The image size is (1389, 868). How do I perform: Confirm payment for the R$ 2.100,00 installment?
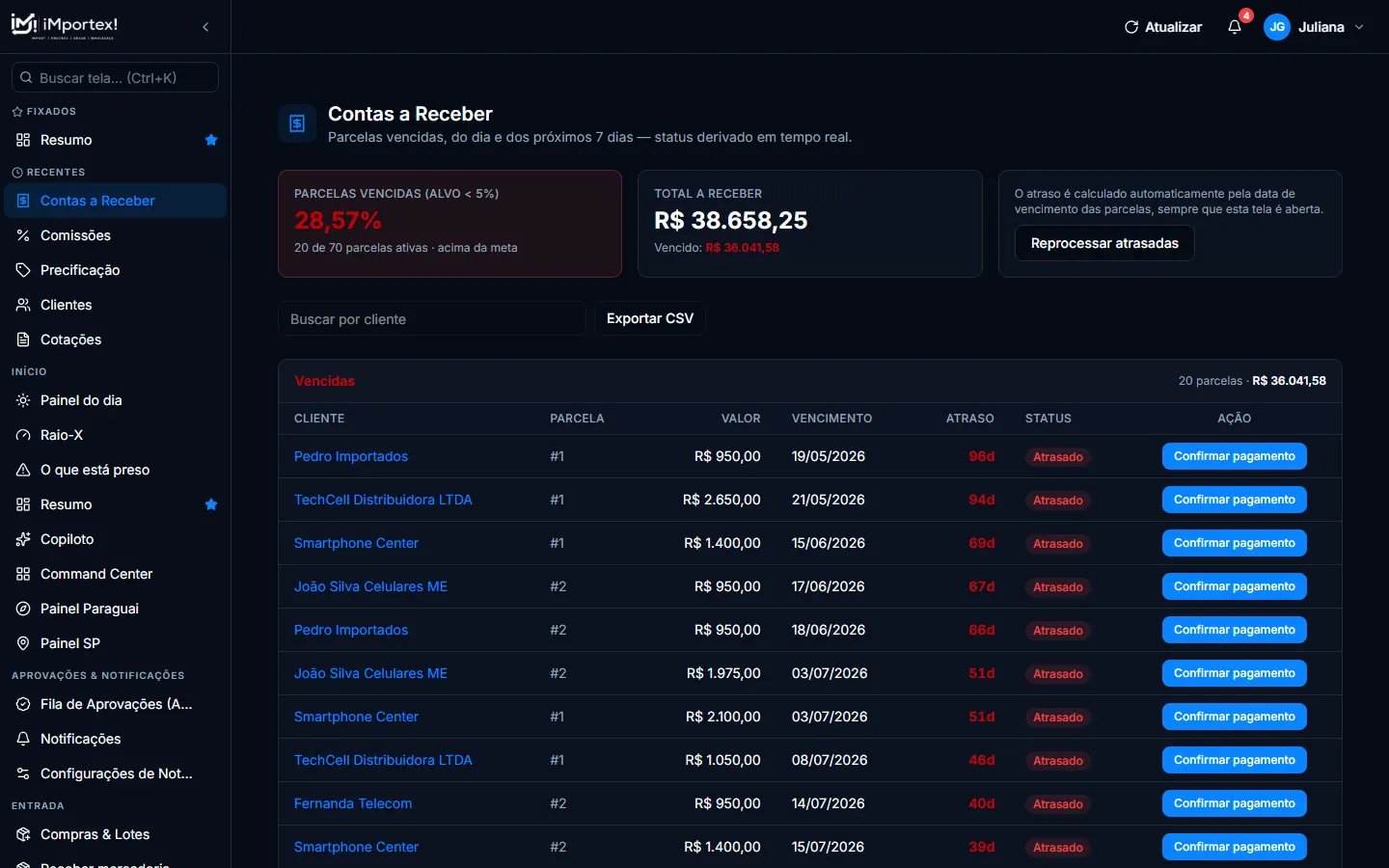[1235, 717]
